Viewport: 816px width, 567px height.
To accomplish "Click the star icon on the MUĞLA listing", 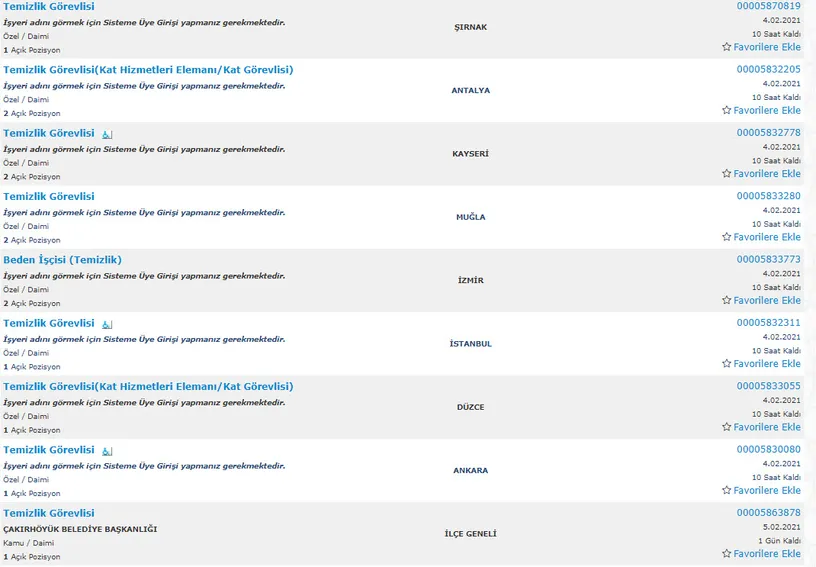I will point(727,237).
